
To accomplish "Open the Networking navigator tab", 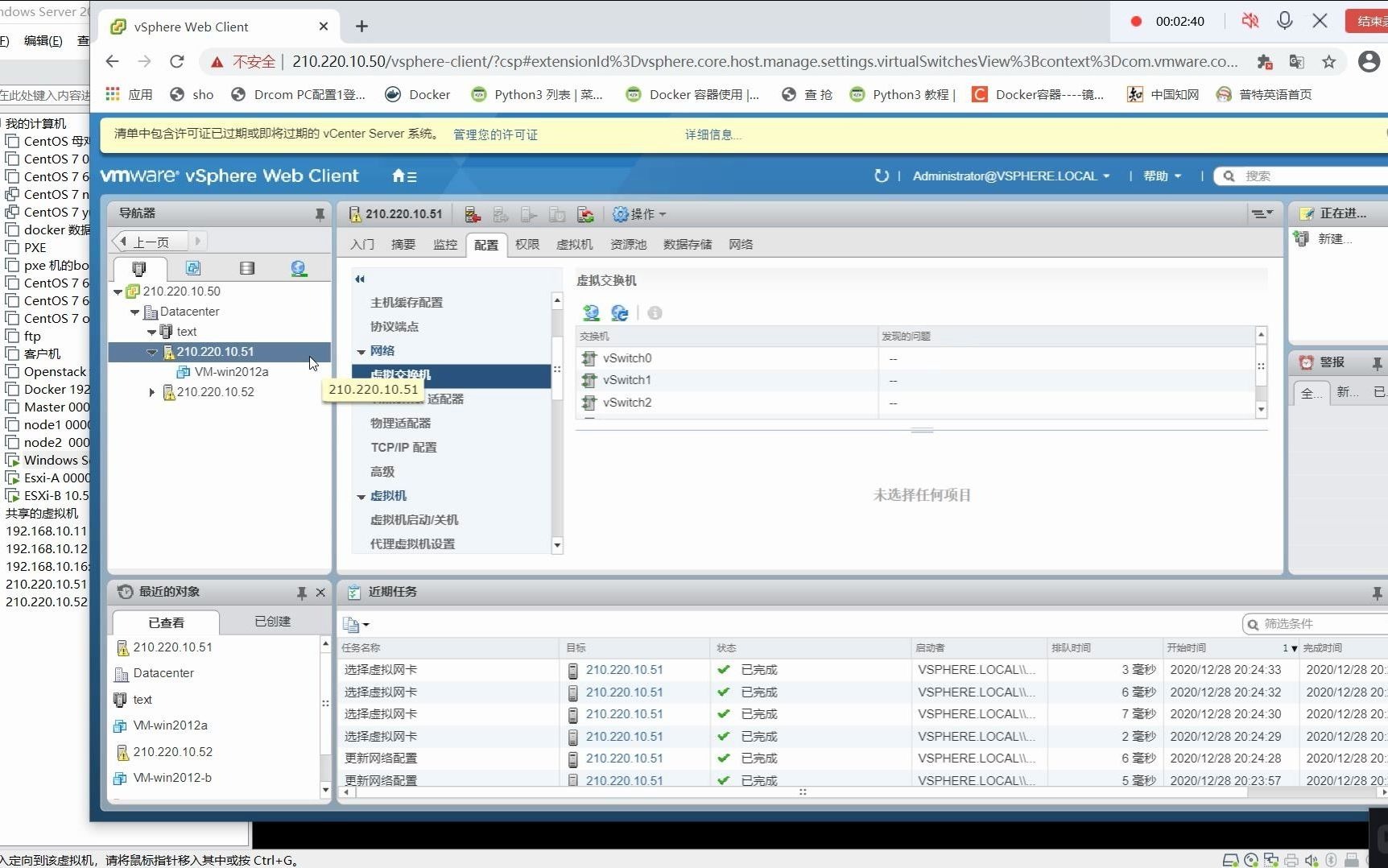I will click(x=299, y=268).
